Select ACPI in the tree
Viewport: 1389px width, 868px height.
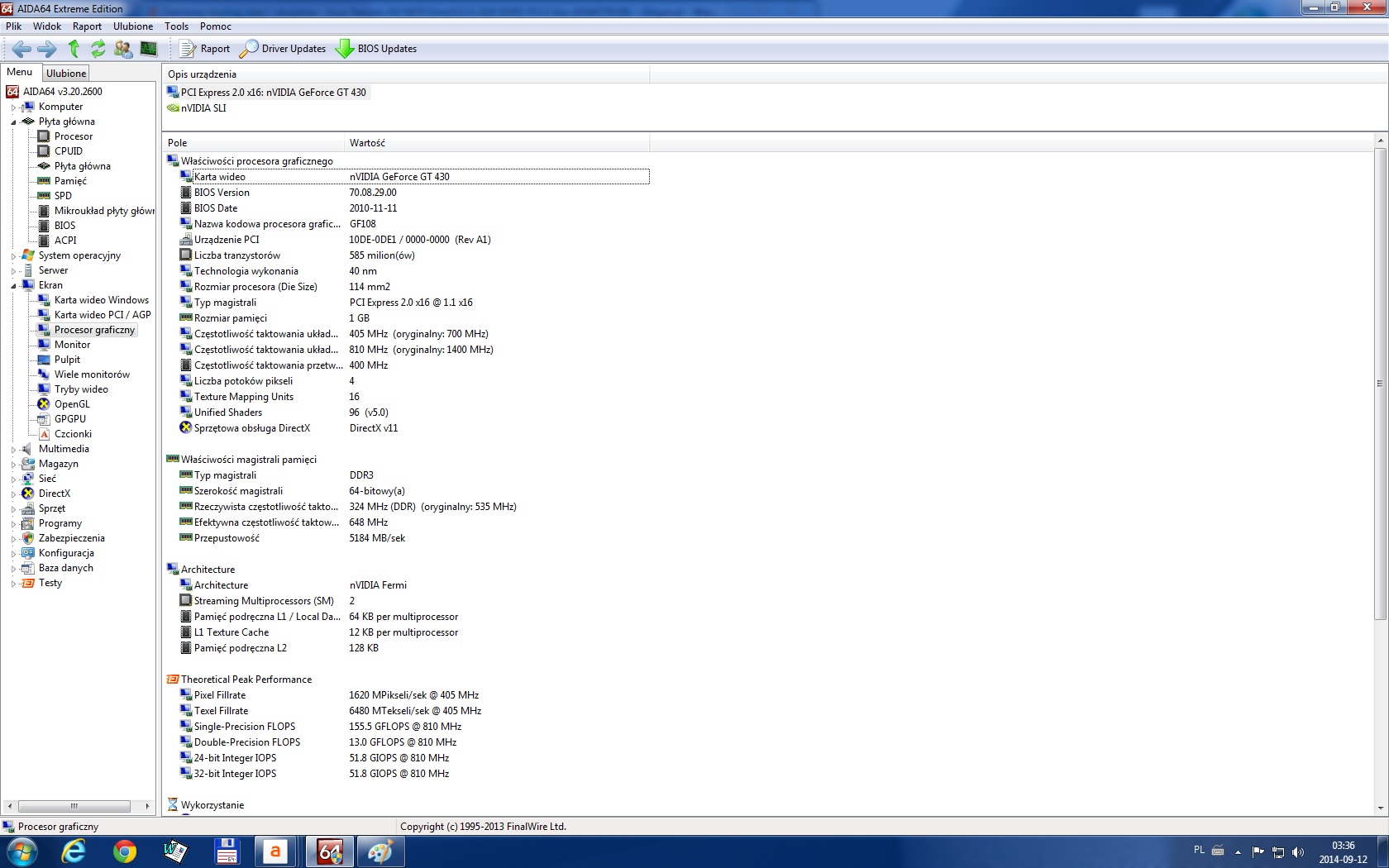pyautogui.click(x=65, y=241)
